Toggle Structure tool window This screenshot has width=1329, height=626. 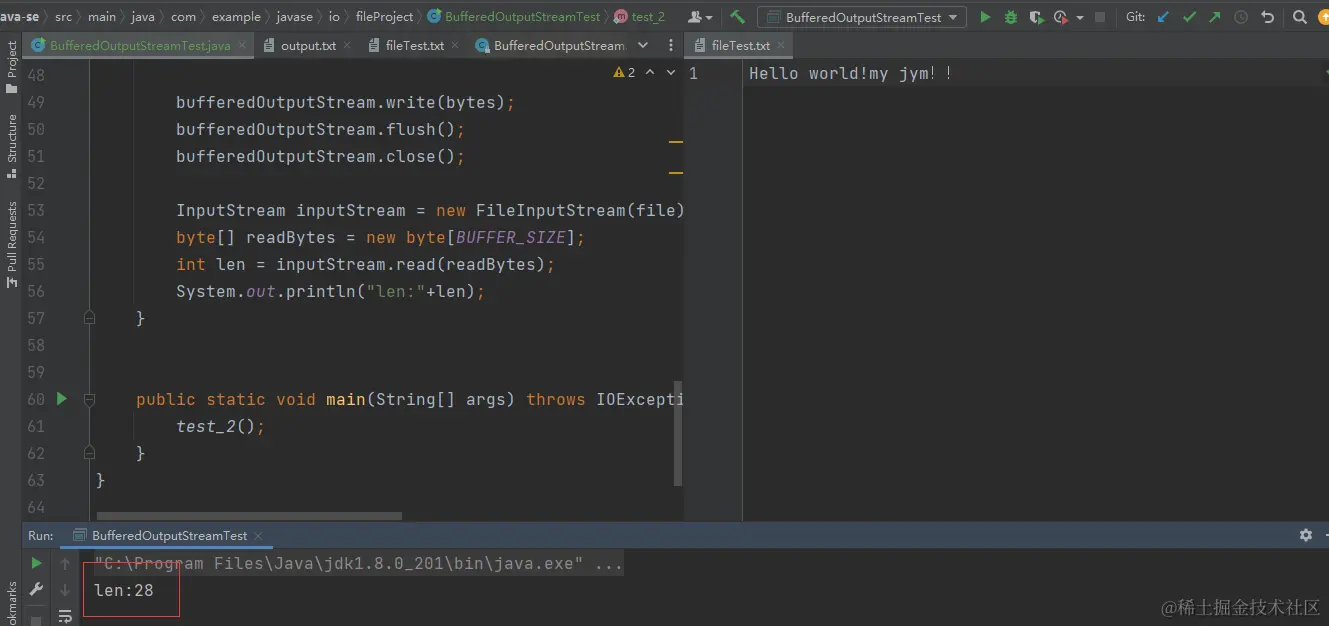coord(11,146)
